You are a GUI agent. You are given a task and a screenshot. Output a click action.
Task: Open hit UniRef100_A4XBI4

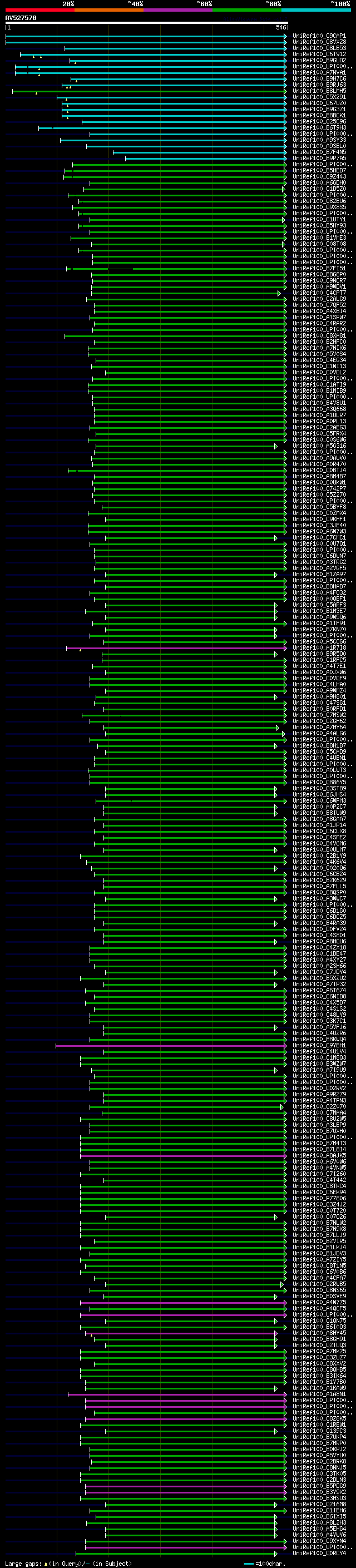319,311
